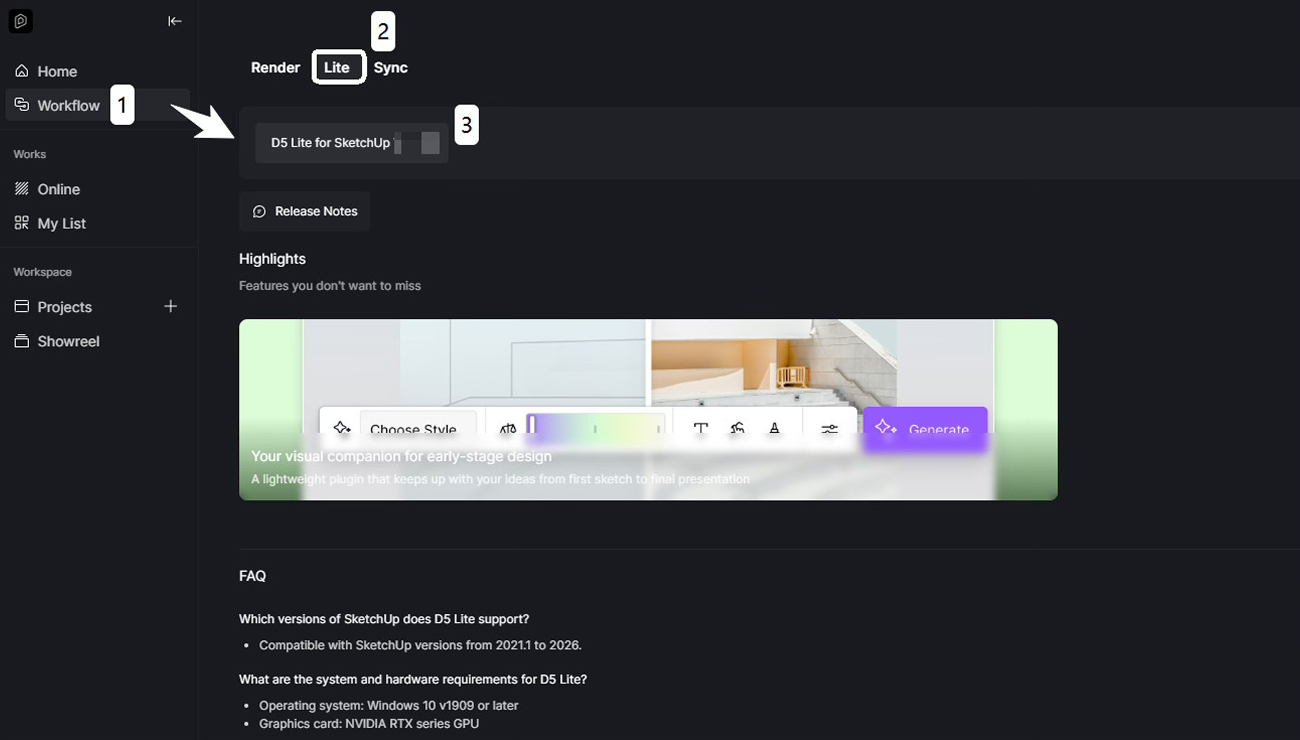Screen dimensions: 1300x740
Task: Open the Workflow section in sidebar
Action: pos(97,105)
